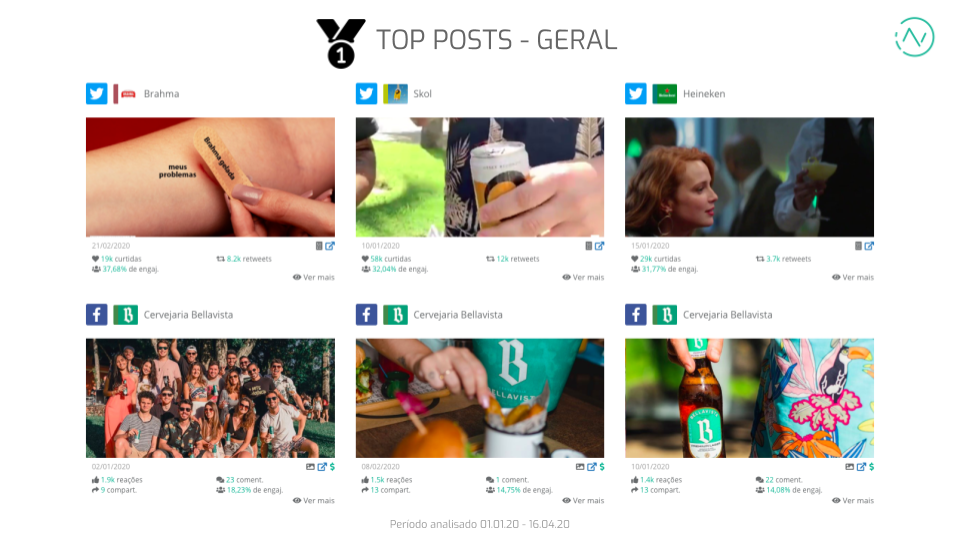
Task: Open external link icon on Brahma post
Action: click(x=330, y=246)
